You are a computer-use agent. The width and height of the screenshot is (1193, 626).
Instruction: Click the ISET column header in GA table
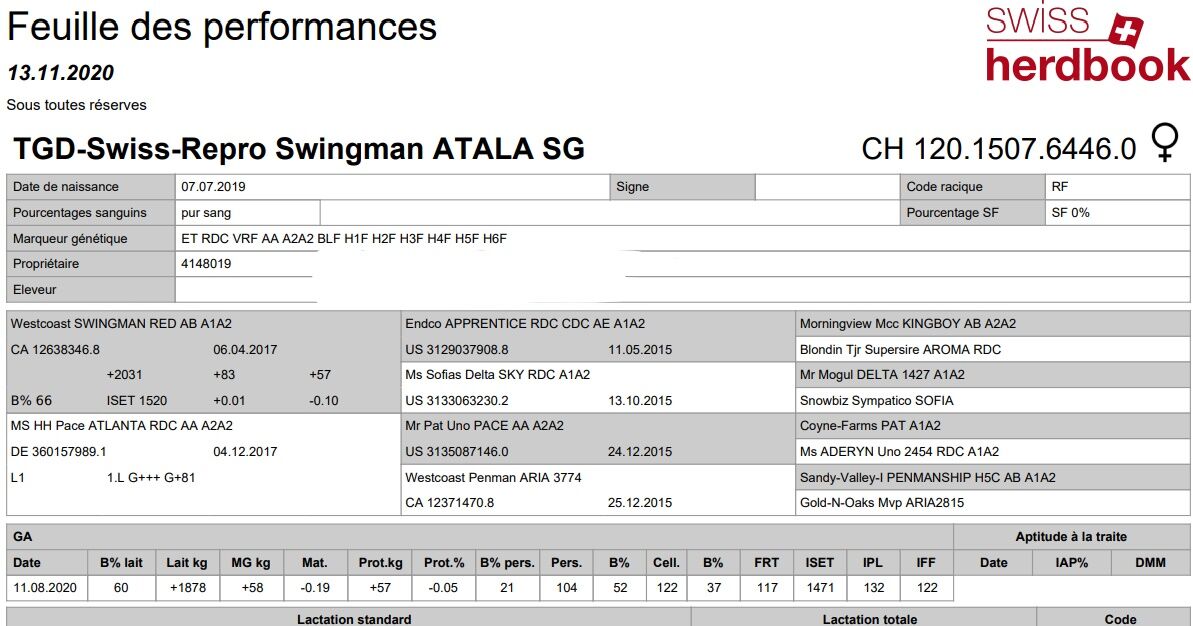819,562
